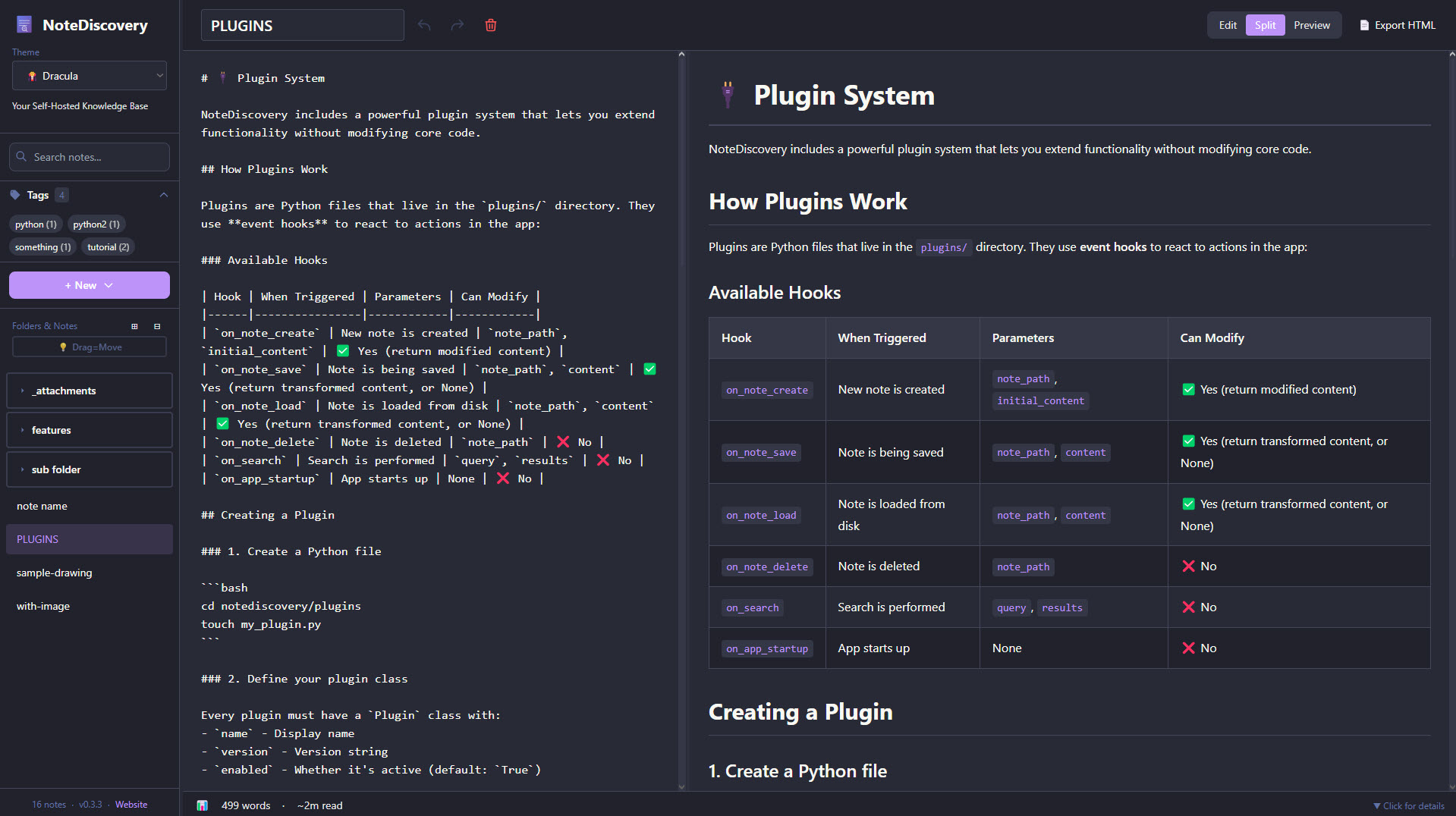Click the Creating a Plugin preview heading

[800, 712]
